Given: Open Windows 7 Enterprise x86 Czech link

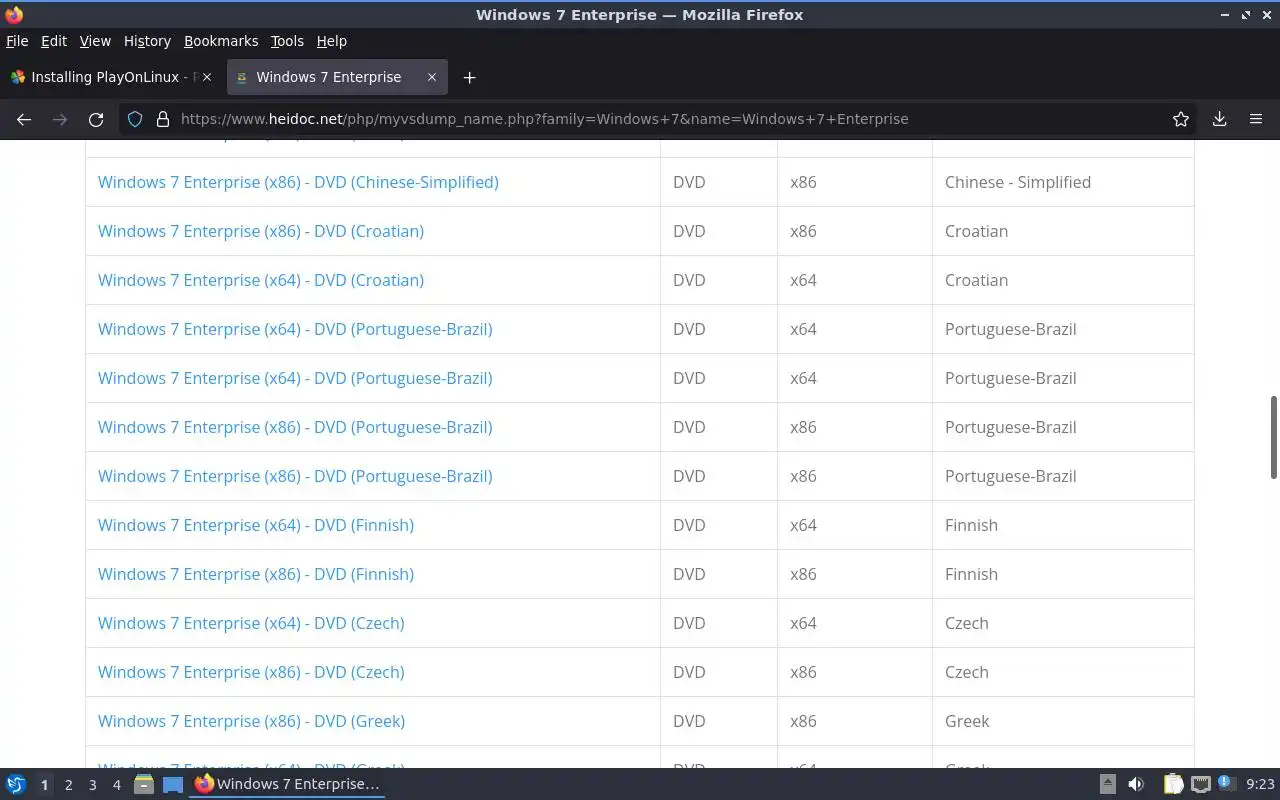Looking at the screenshot, I should tap(251, 672).
